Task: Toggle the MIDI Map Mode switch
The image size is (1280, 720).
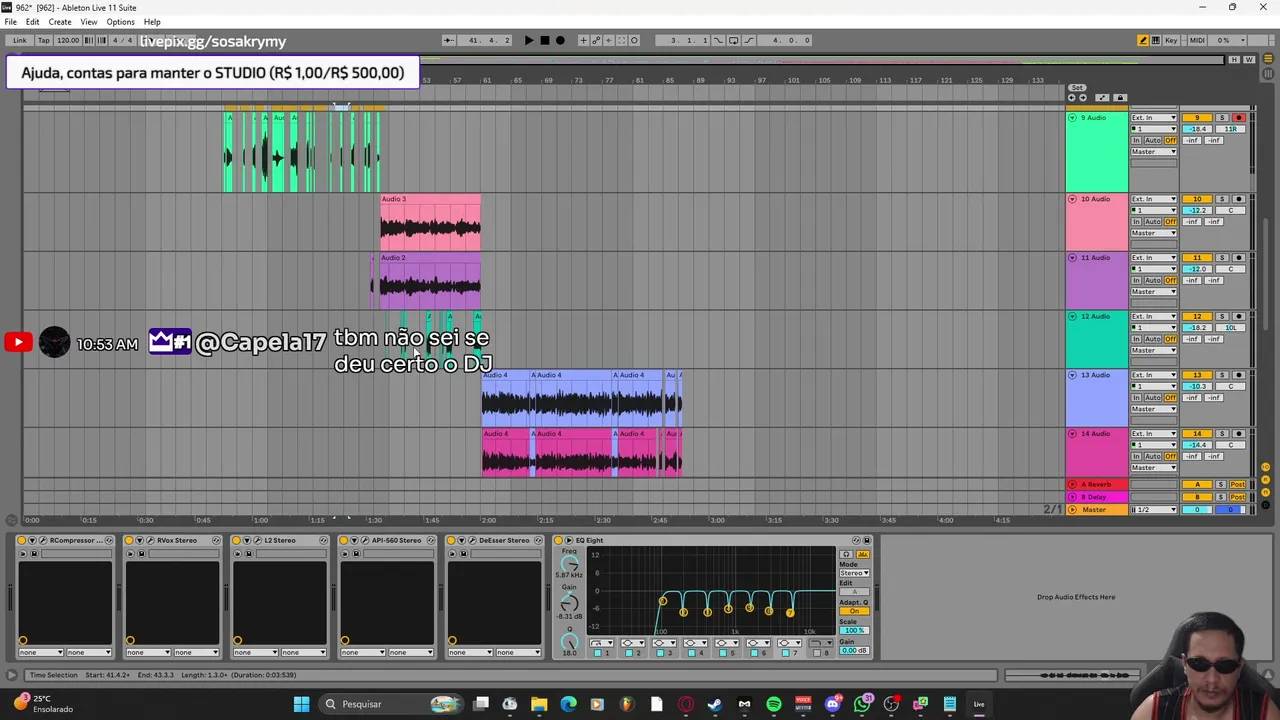Action: (x=1197, y=40)
